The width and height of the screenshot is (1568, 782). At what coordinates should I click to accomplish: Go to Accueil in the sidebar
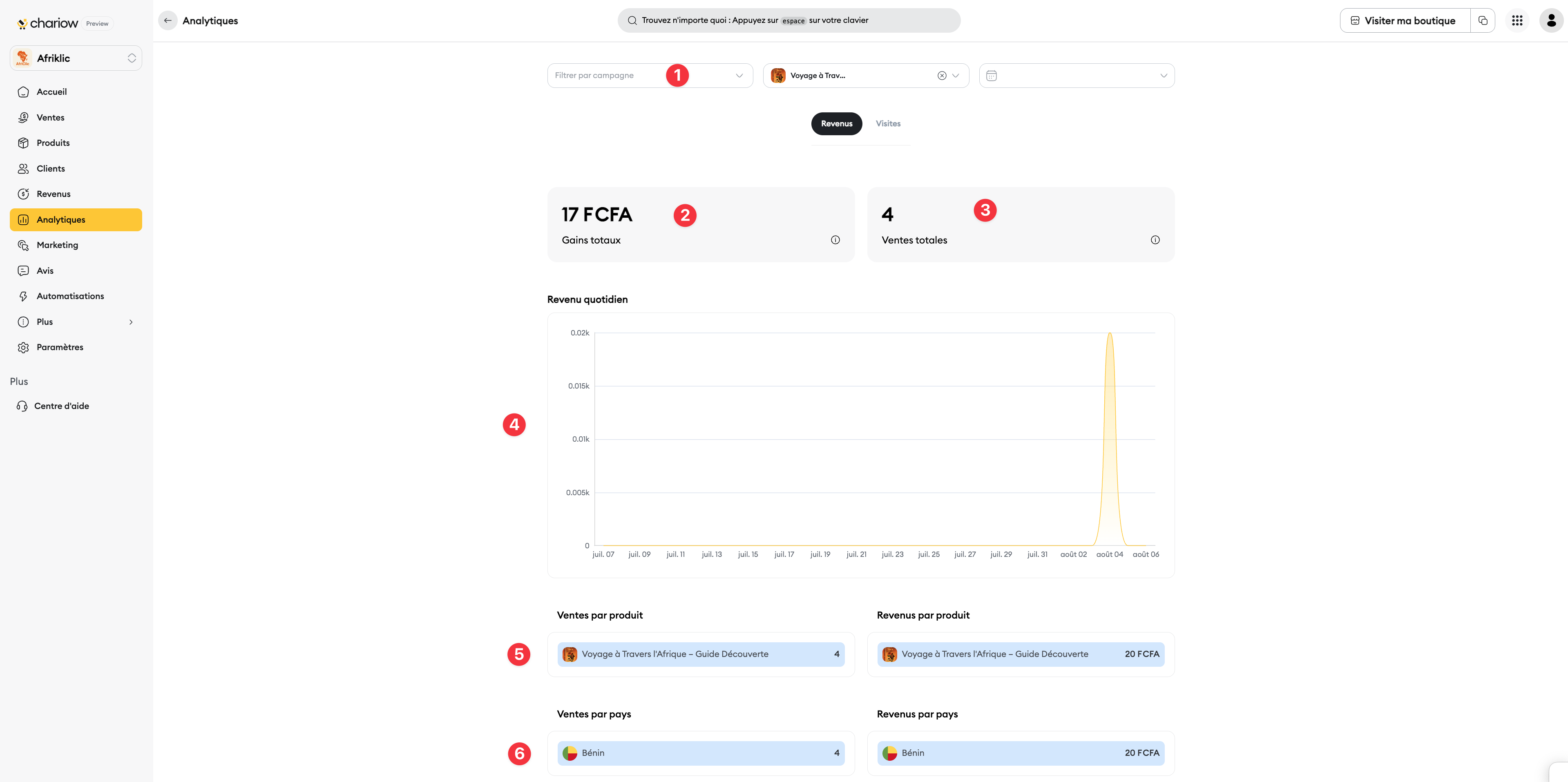tap(76, 92)
